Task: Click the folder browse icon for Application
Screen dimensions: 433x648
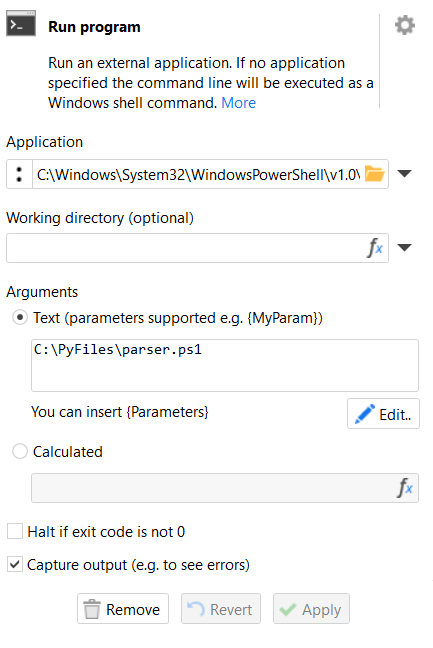Action: coord(375,174)
